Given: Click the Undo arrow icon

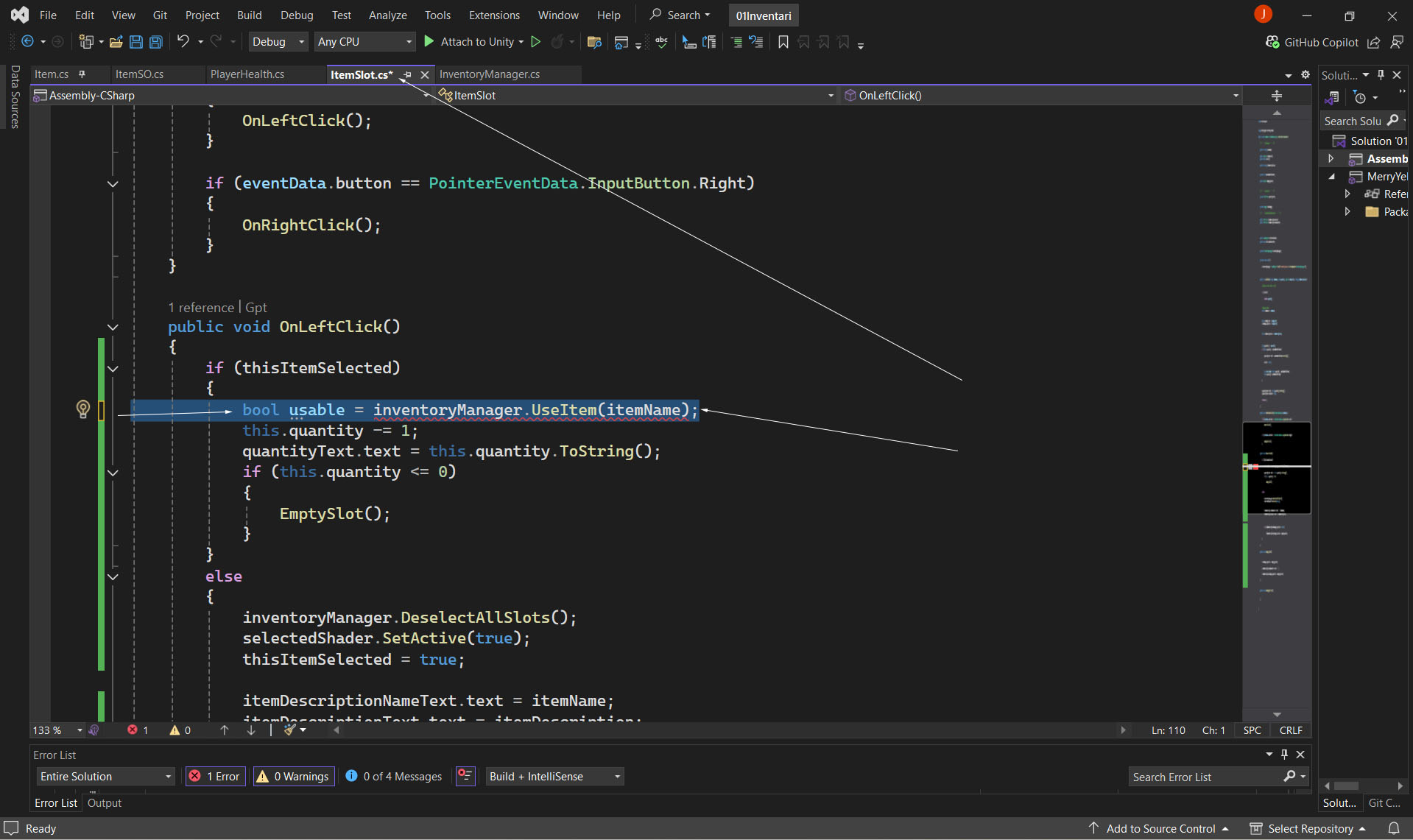Looking at the screenshot, I should click(x=183, y=42).
